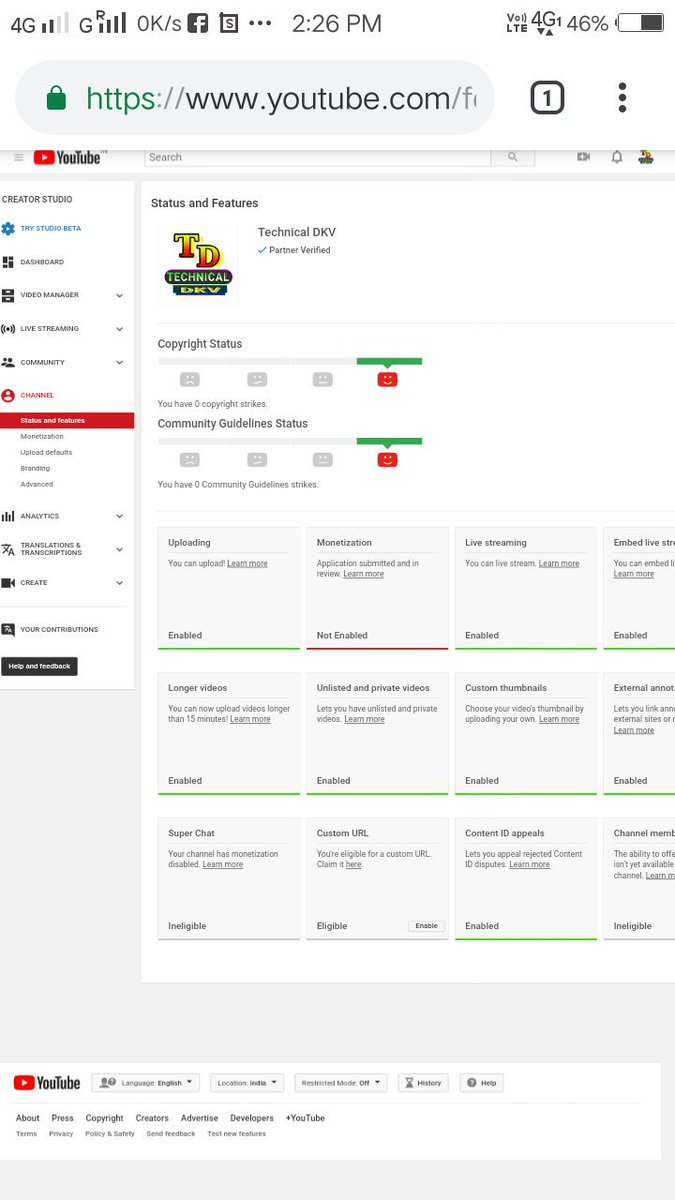Expand Translations & Transcriptions section

click(x=120, y=549)
